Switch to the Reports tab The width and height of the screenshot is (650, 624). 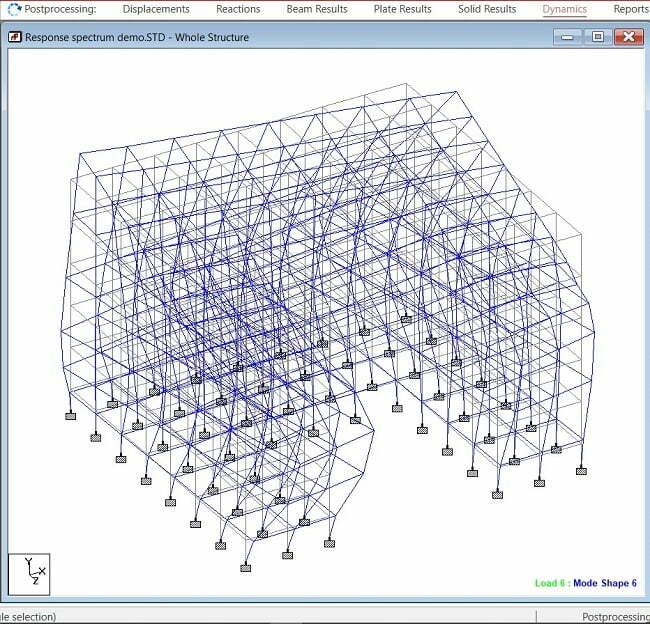tap(630, 9)
